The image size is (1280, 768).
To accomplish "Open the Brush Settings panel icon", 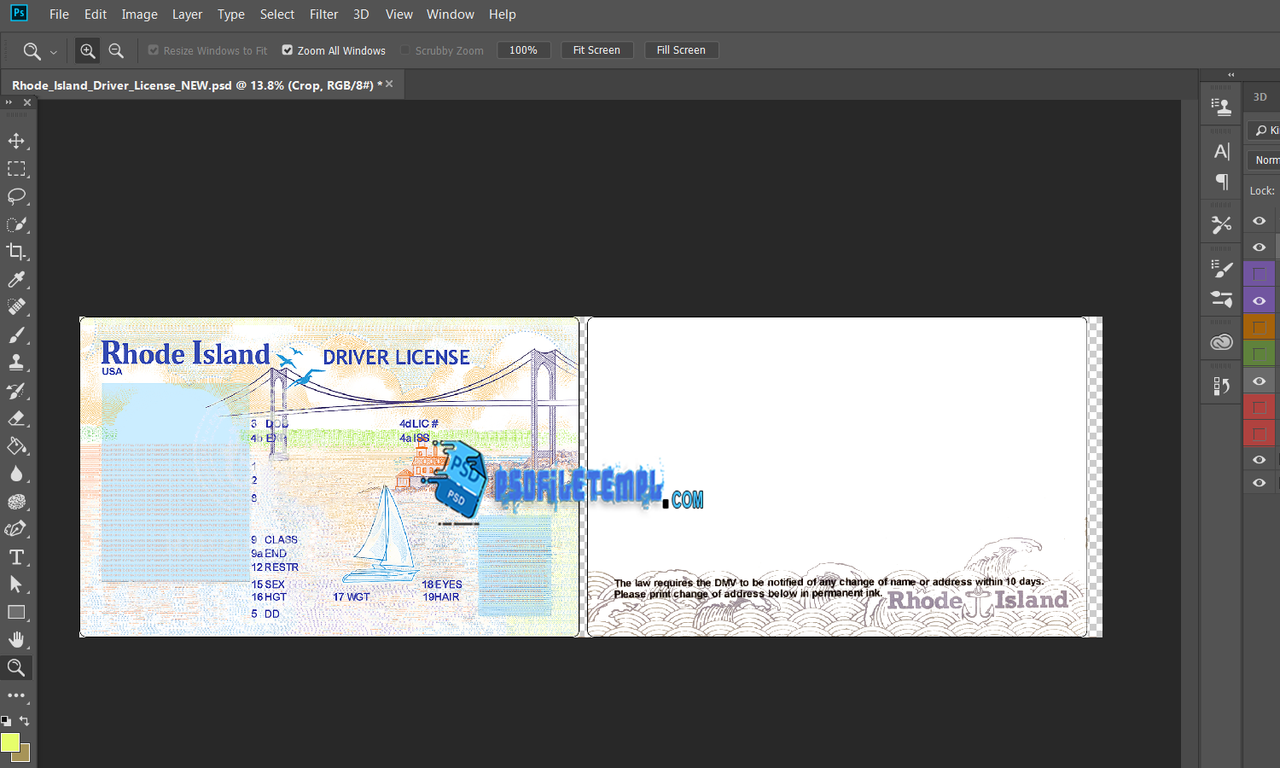I will click(1221, 269).
